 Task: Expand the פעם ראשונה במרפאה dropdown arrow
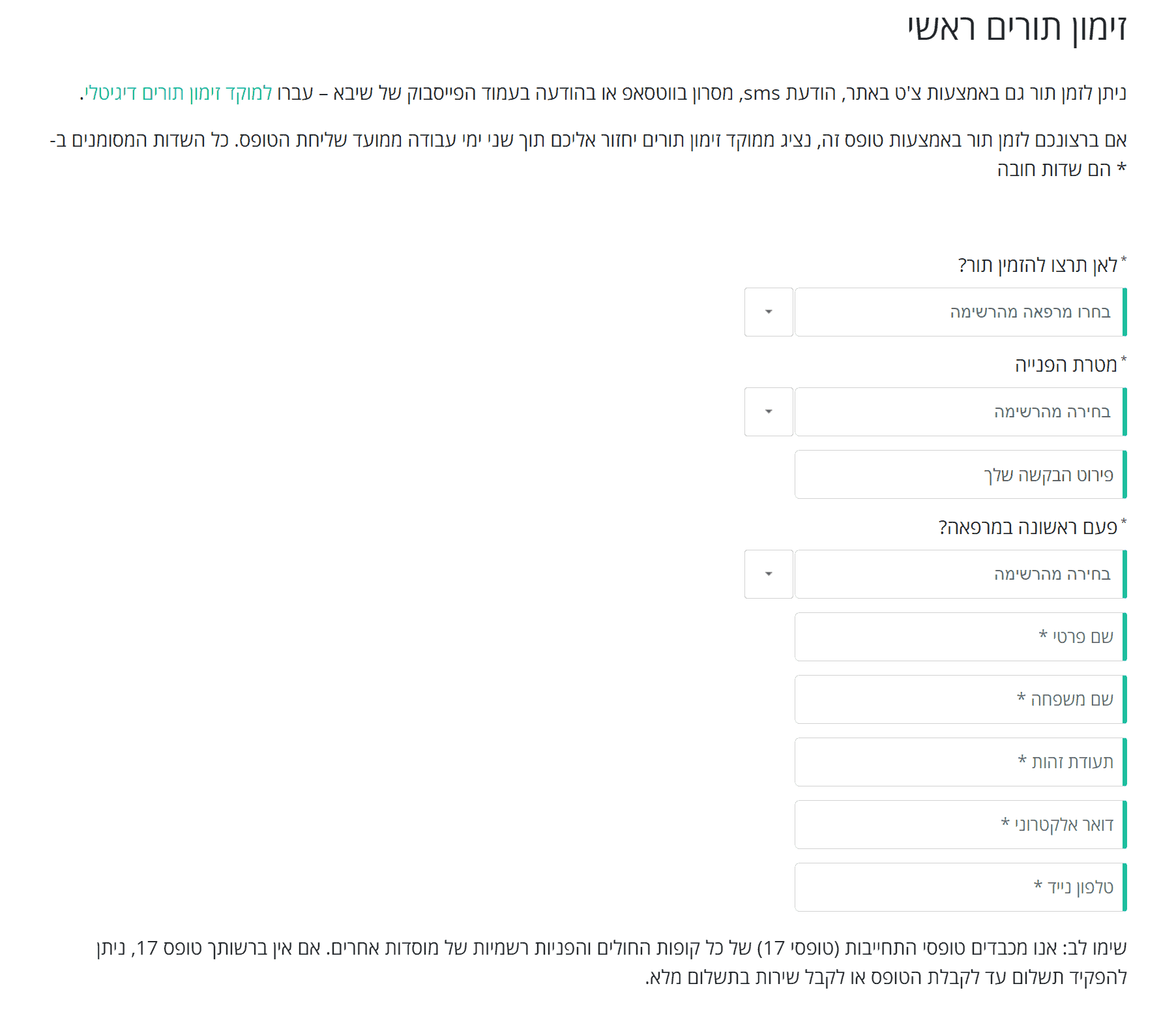pos(769,574)
